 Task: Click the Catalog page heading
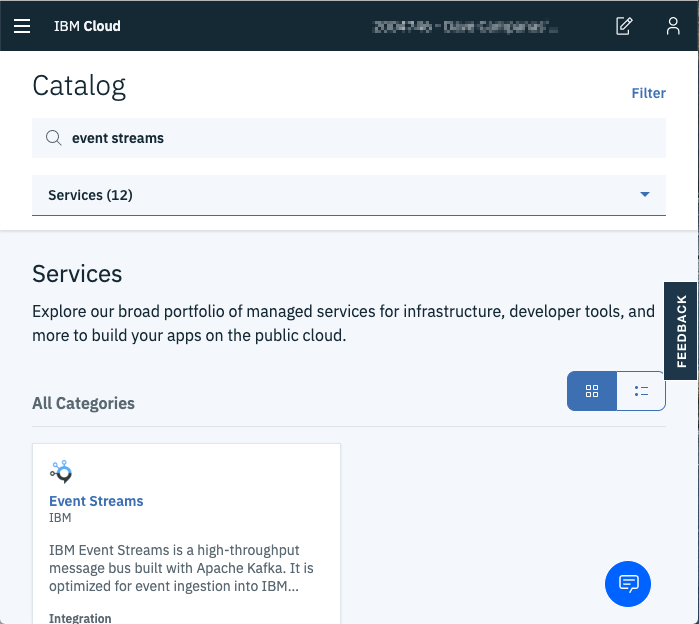[79, 86]
